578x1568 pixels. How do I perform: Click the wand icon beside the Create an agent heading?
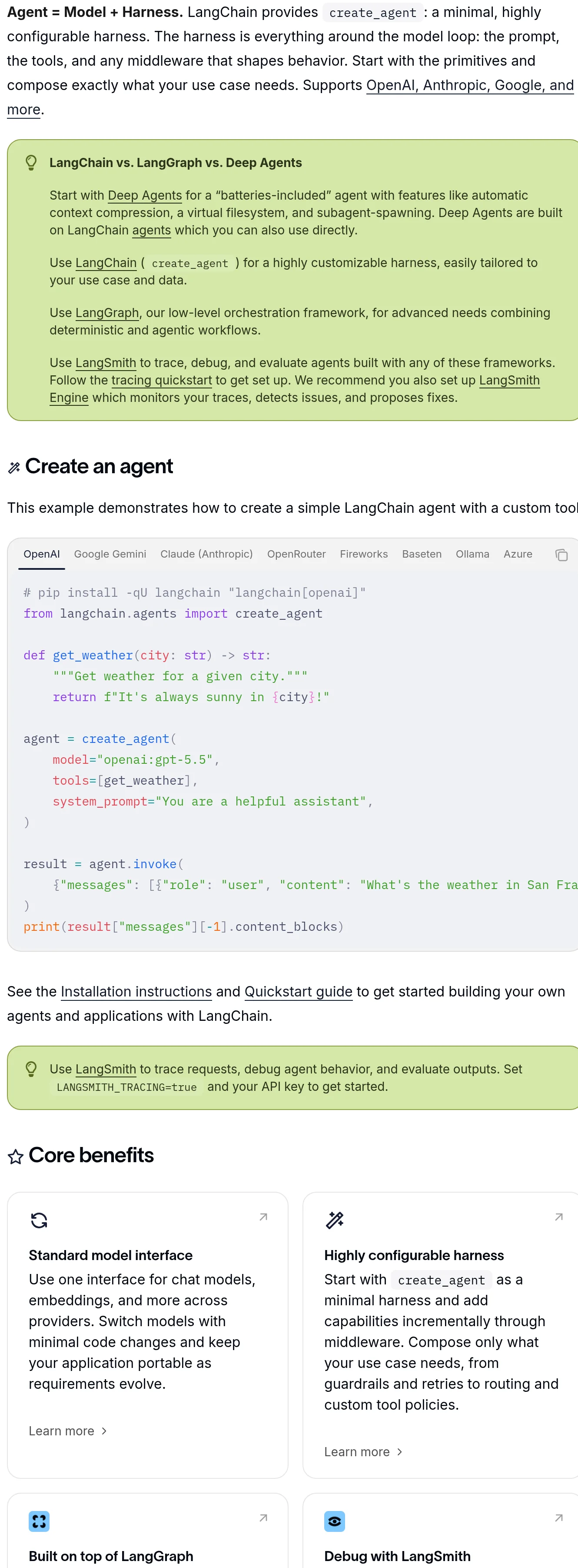click(14, 468)
